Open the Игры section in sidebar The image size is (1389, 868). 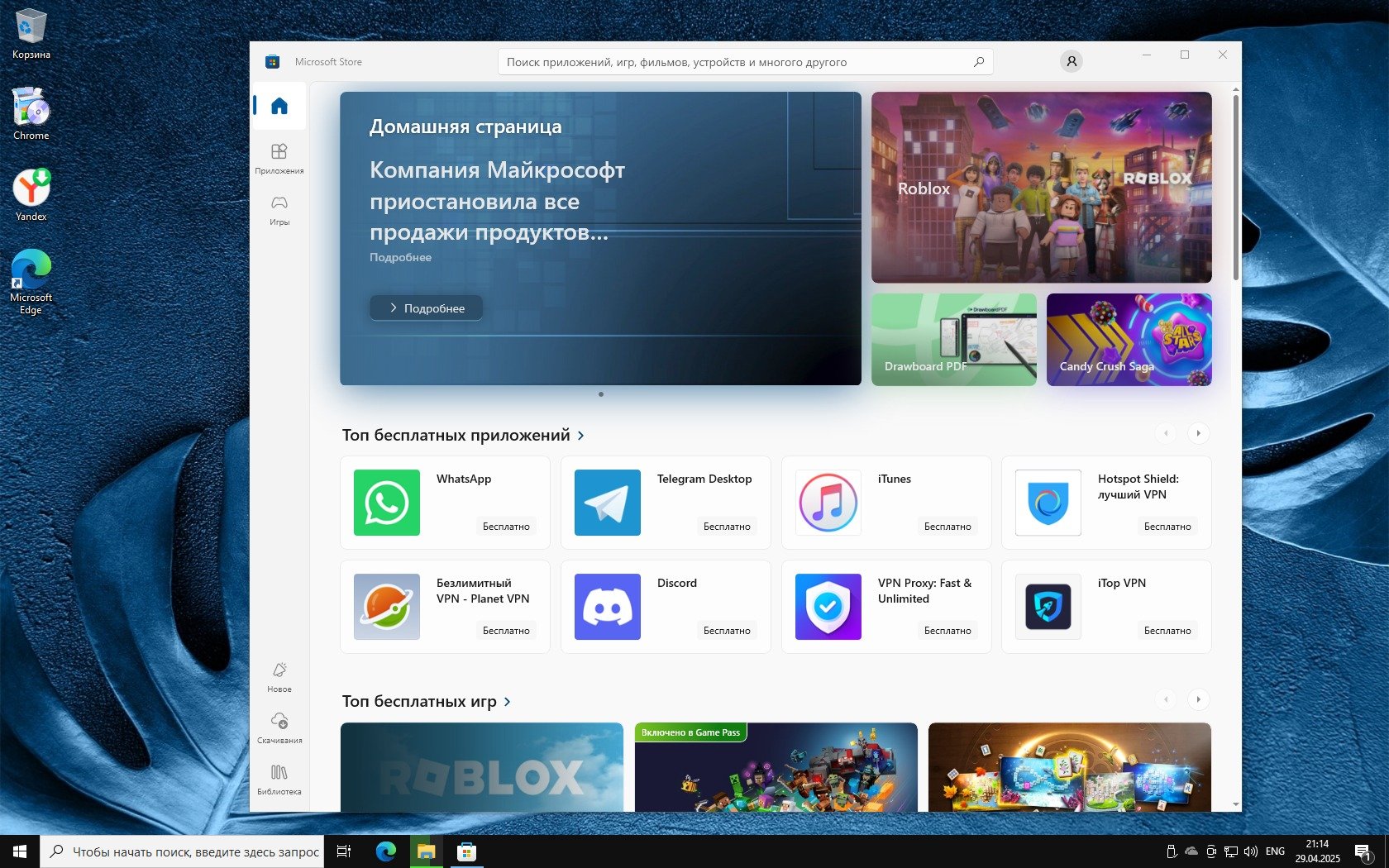tap(279, 209)
